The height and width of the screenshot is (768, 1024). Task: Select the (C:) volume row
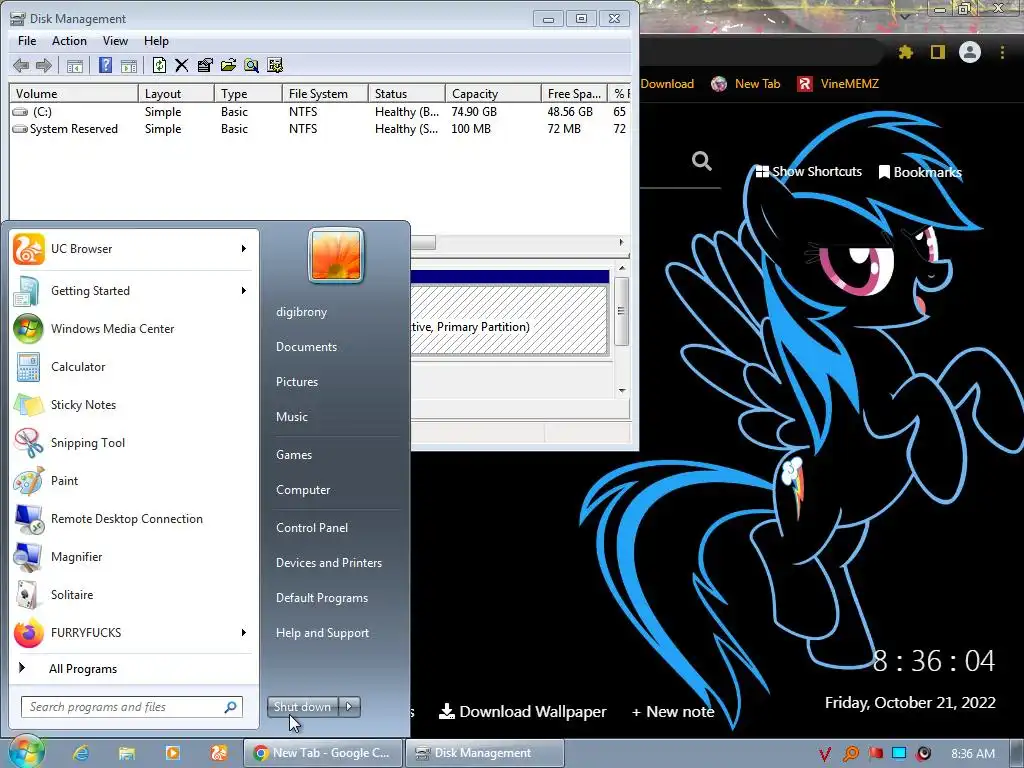point(319,112)
